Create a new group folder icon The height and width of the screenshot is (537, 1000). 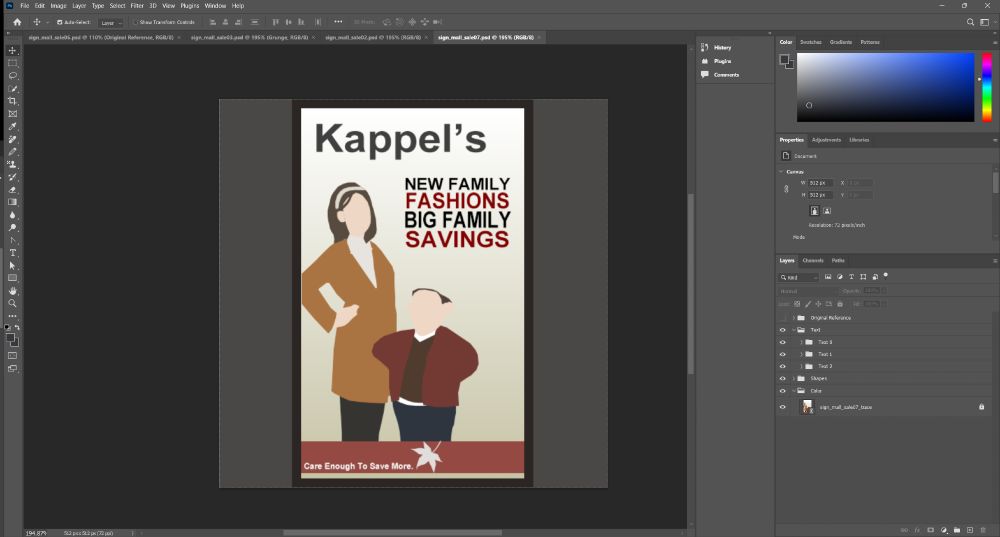(x=957, y=530)
